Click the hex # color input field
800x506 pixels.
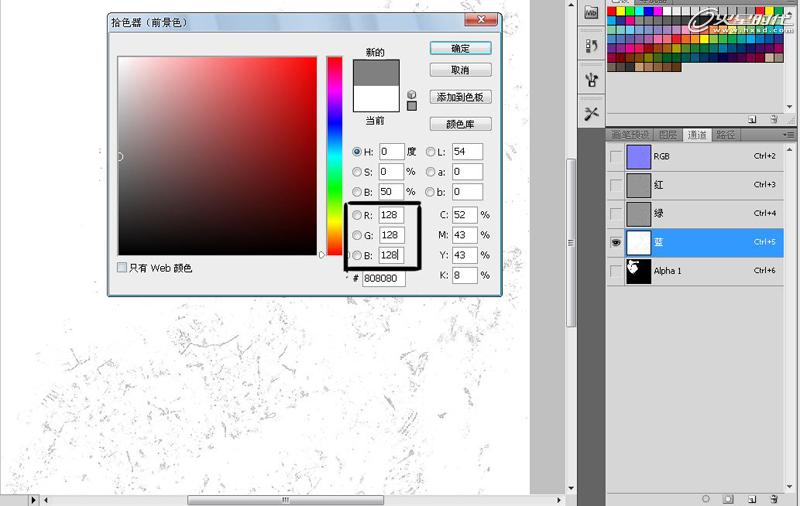click(384, 279)
